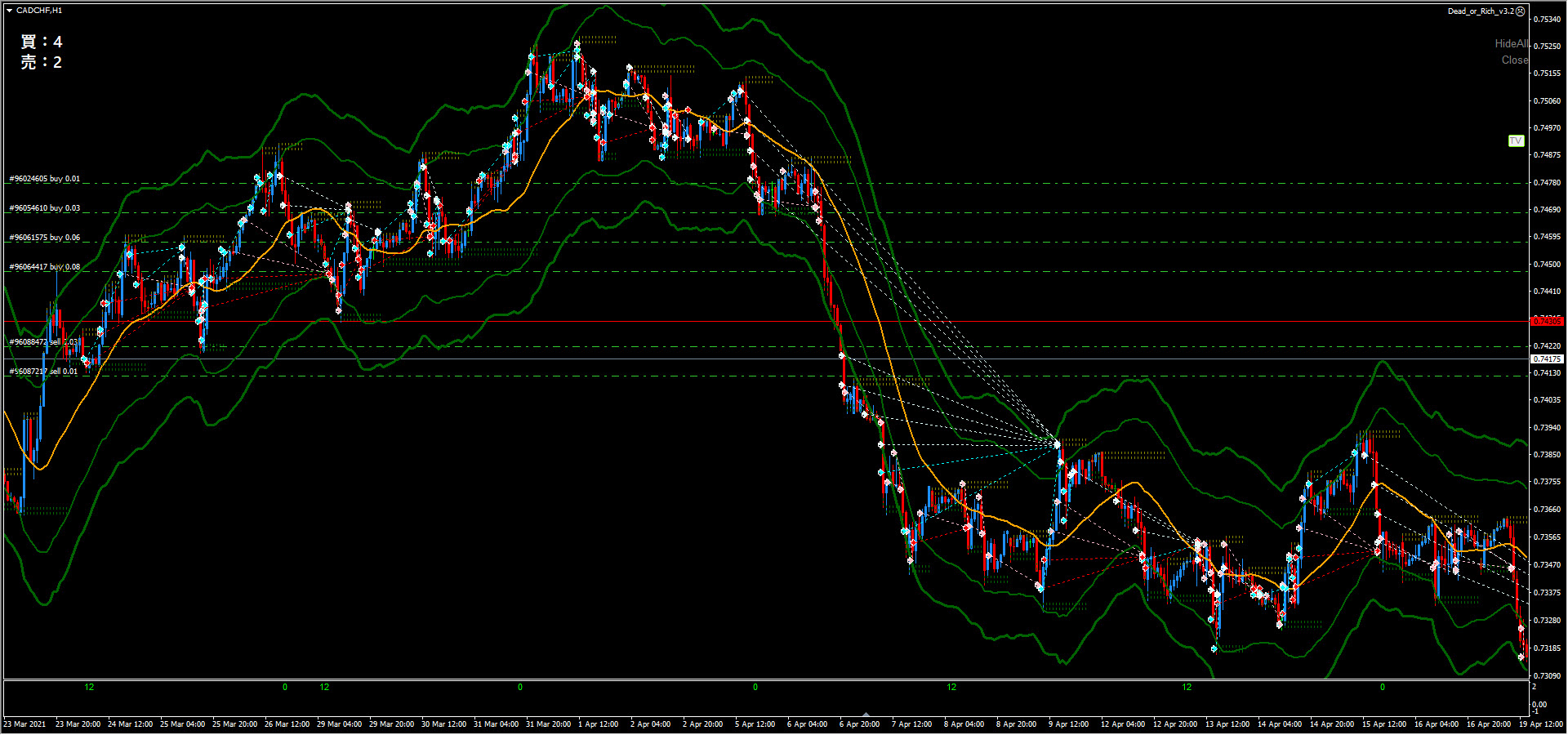The height and width of the screenshot is (735, 1568).
Task: Click the 9 Apr 12:00 time label
Action: (x=1068, y=724)
